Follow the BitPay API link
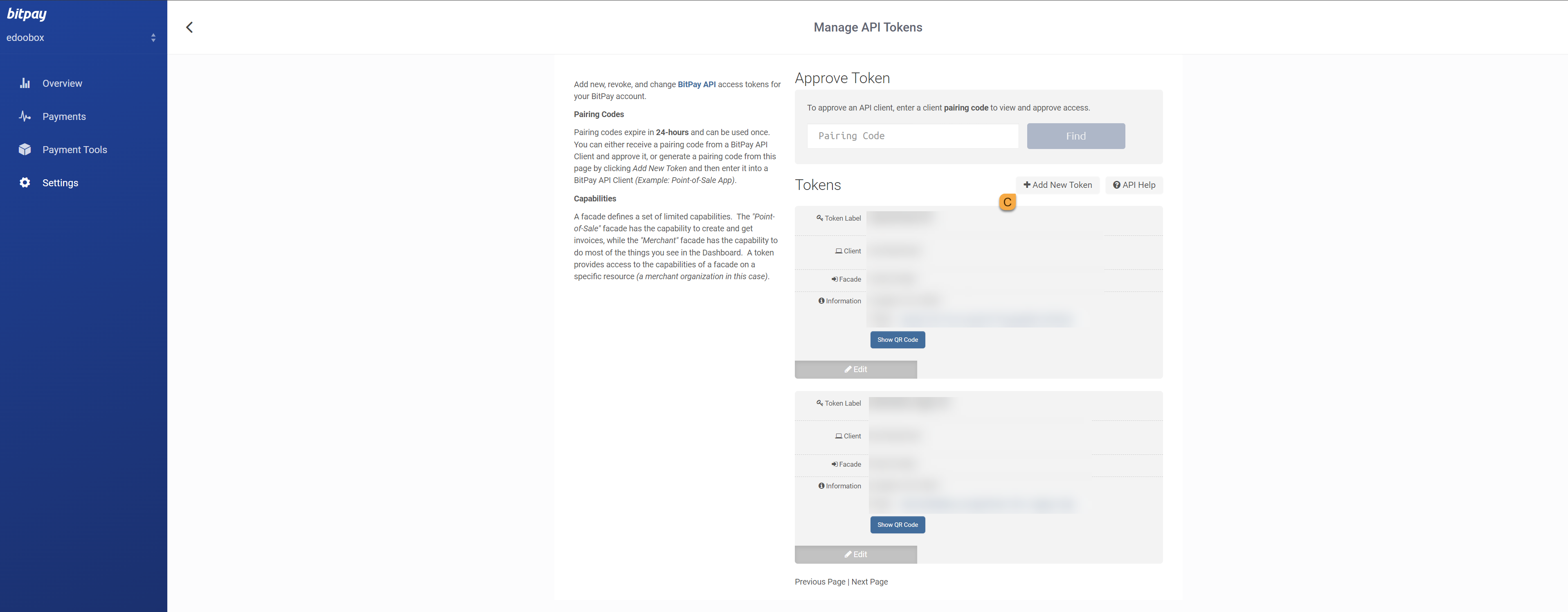The image size is (1568, 612). tap(696, 85)
